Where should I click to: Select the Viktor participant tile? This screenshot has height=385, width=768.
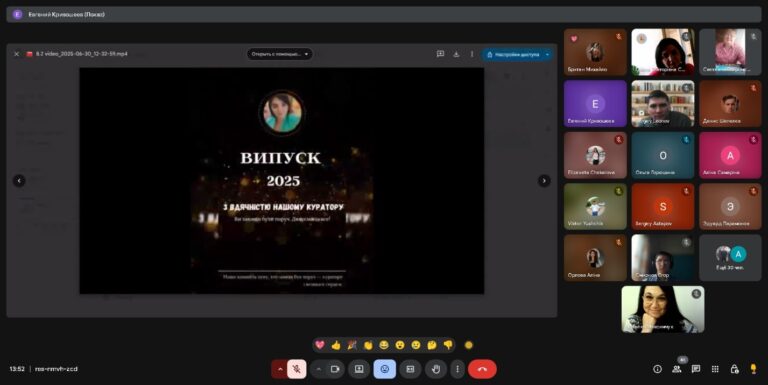tap(595, 207)
